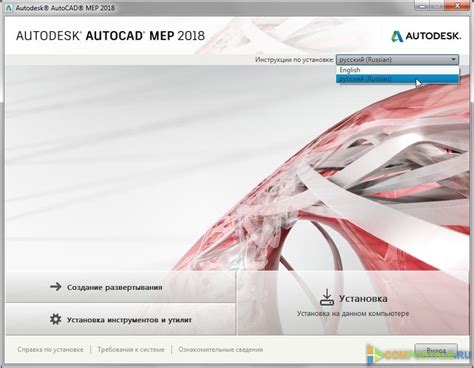Click the Autodesk logo in the header
This screenshot has width=474, height=368.
tap(426, 36)
